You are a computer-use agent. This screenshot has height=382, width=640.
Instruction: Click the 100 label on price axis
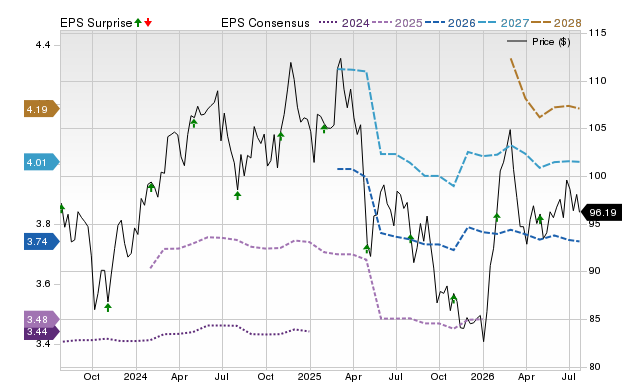597,175
